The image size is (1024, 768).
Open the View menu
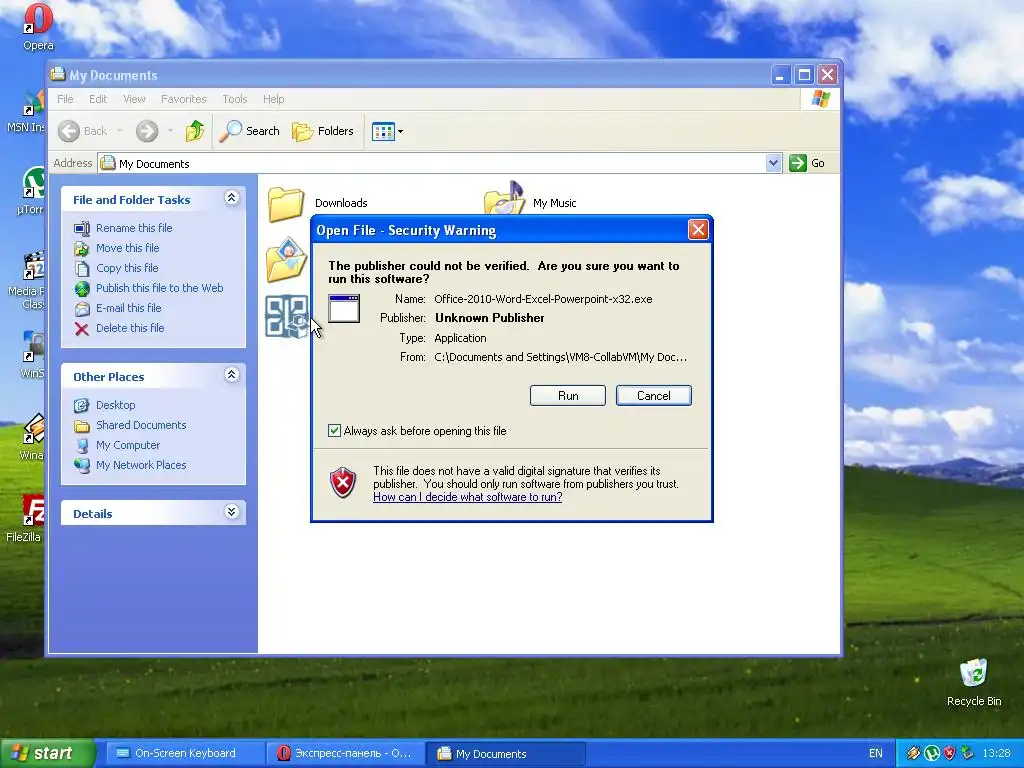coord(135,99)
